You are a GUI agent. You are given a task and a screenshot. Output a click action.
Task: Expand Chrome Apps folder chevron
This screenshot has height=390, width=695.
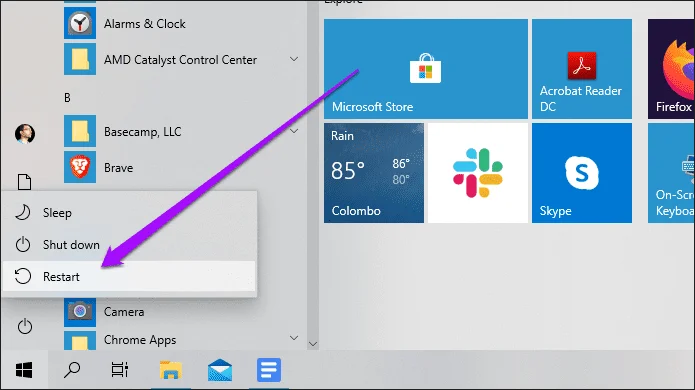click(294, 338)
